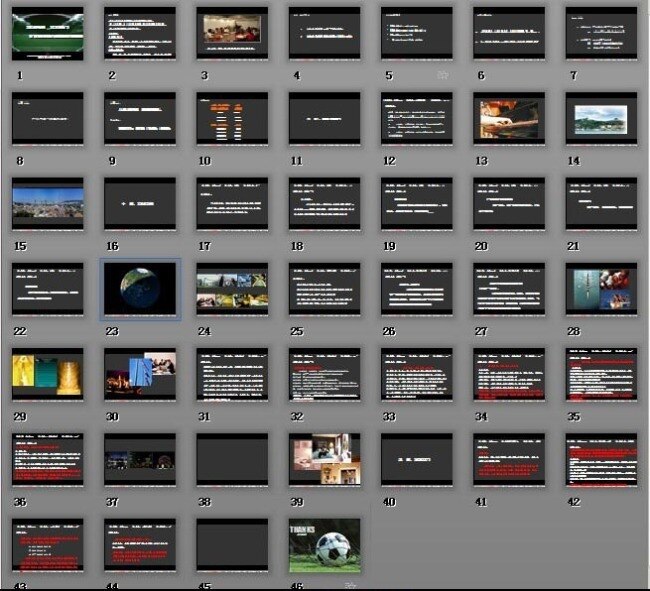Select slide 29 with yellow and teal images
The height and width of the screenshot is (591, 650).
tap(48, 375)
